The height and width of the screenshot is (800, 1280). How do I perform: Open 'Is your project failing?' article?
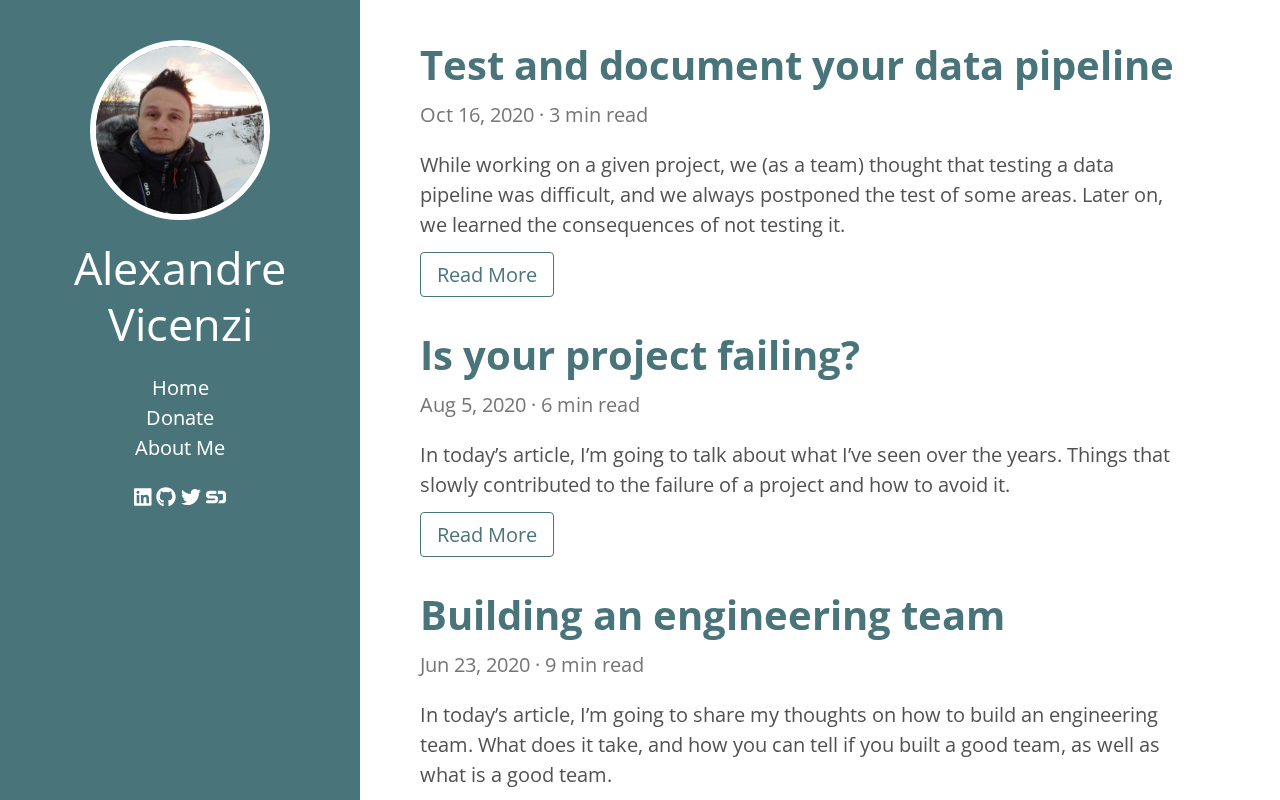point(640,355)
